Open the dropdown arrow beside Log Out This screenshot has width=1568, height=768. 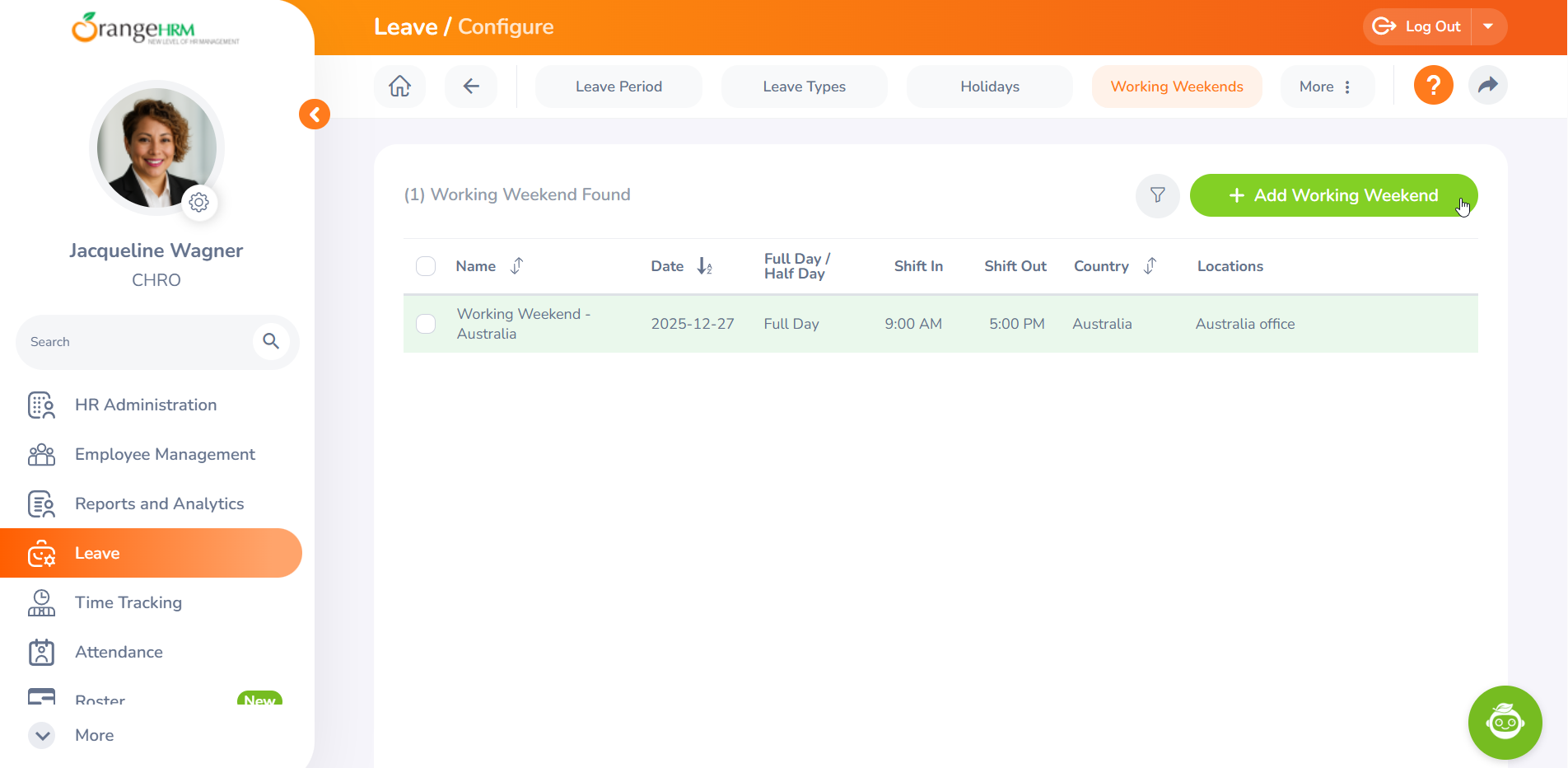tap(1488, 26)
